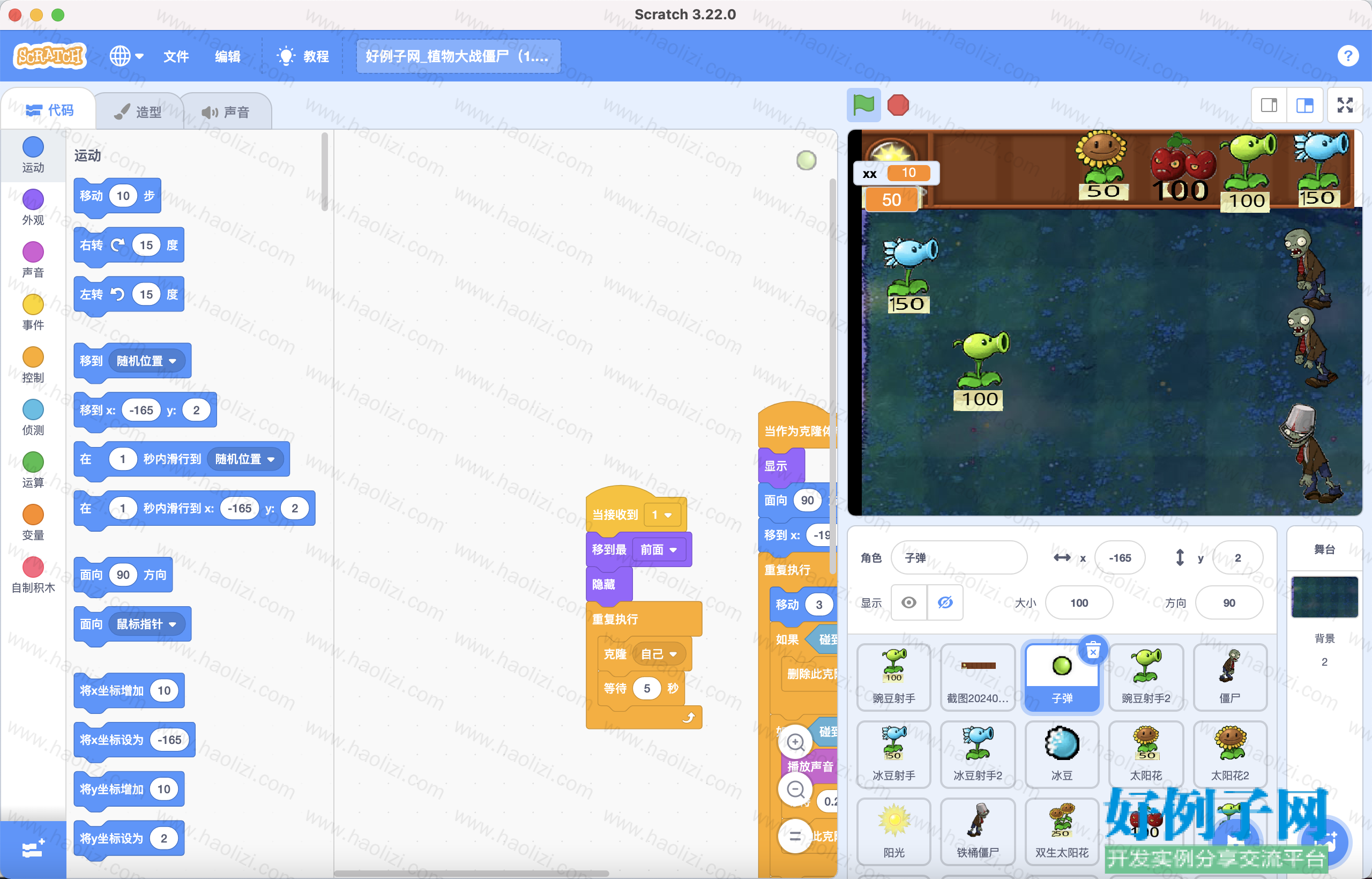Image resolution: width=1372 pixels, height=879 pixels.
Task: Click the green flag to start the project
Action: 863,105
